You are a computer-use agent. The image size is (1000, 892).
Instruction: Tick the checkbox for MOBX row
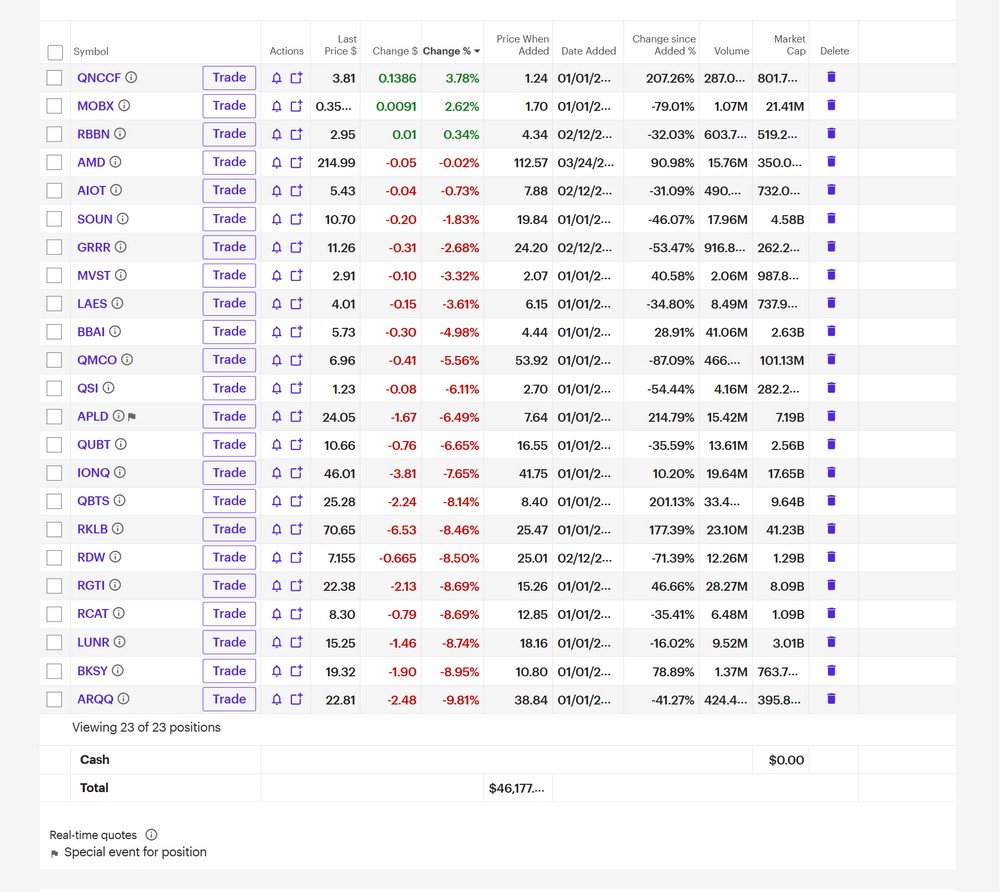(x=55, y=106)
